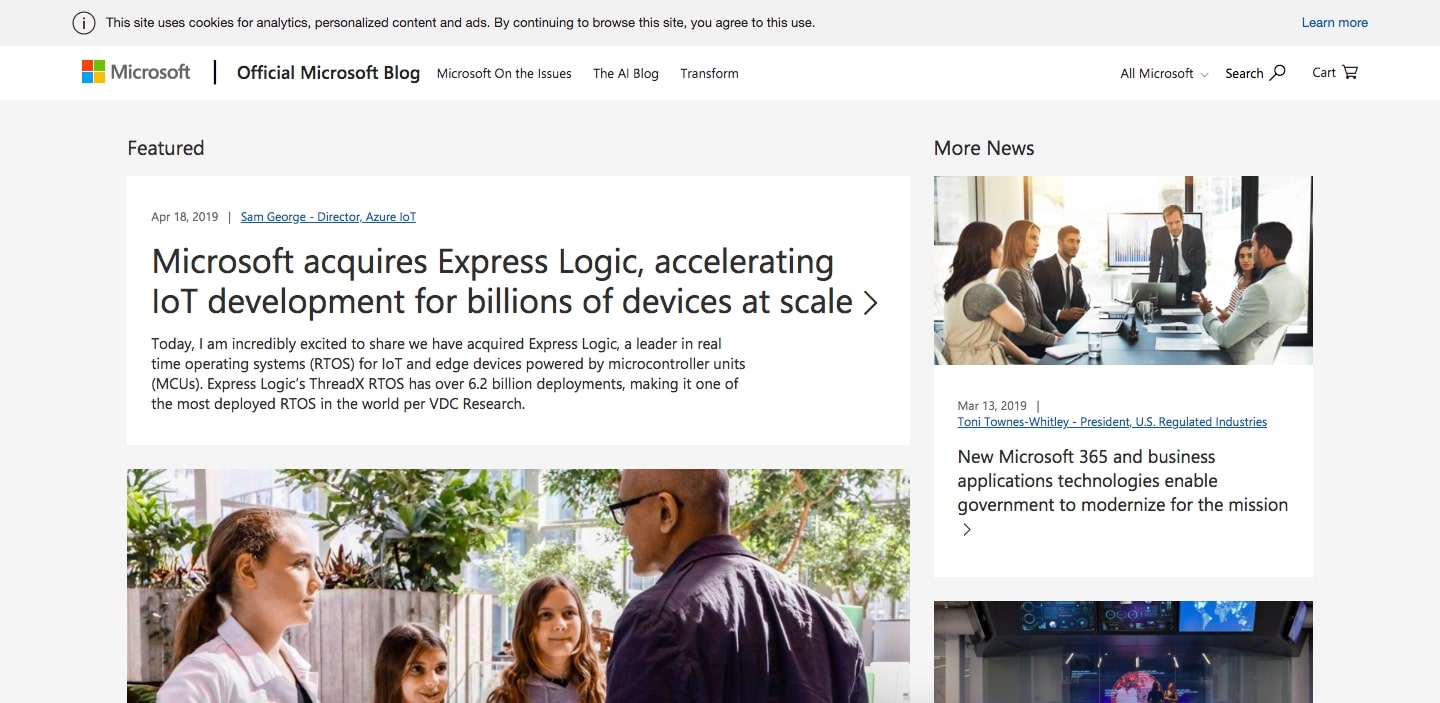Expand the All Microsoft dropdown
This screenshot has height=703, width=1440.
click(1164, 73)
